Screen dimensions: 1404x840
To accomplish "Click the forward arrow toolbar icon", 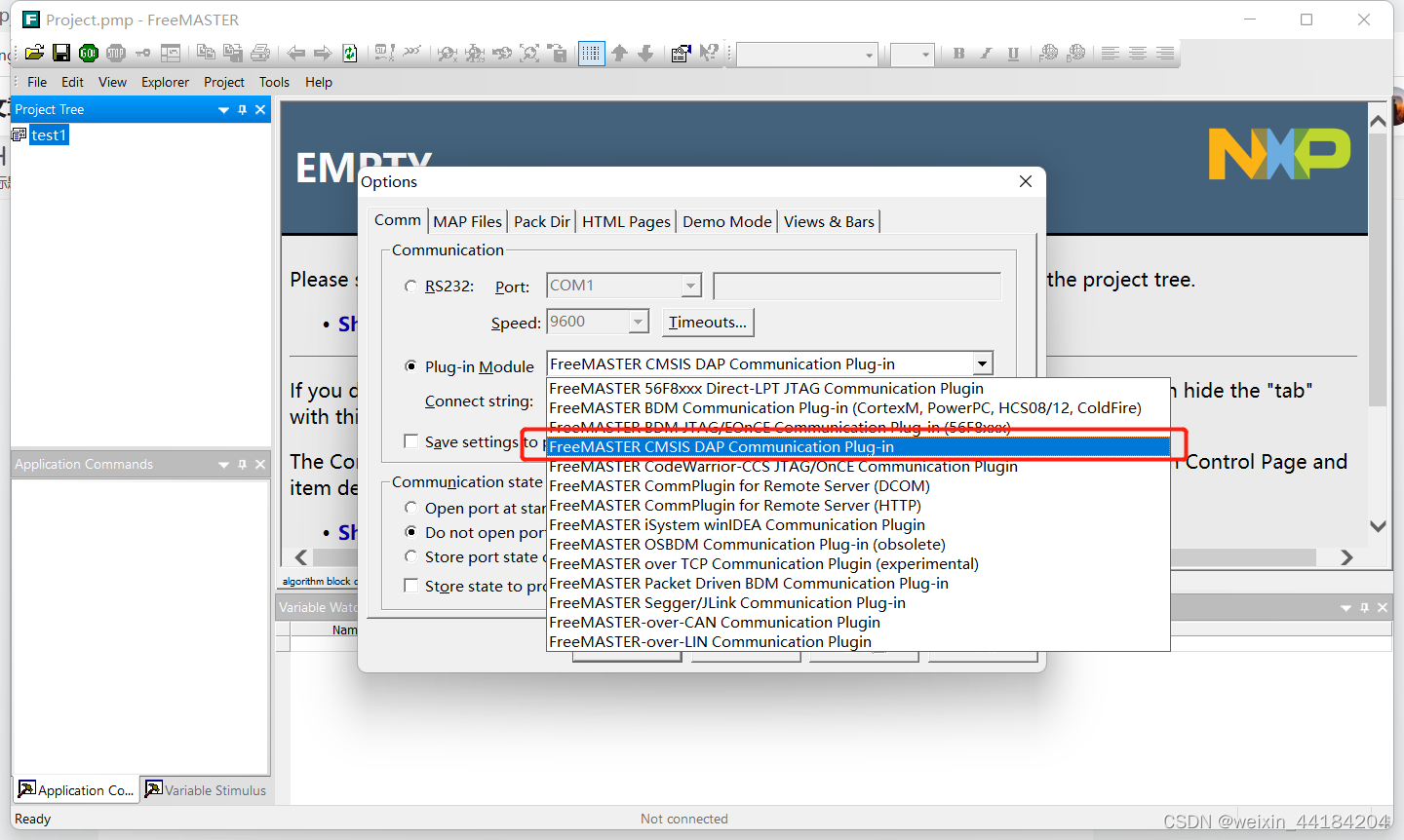I will click(323, 53).
